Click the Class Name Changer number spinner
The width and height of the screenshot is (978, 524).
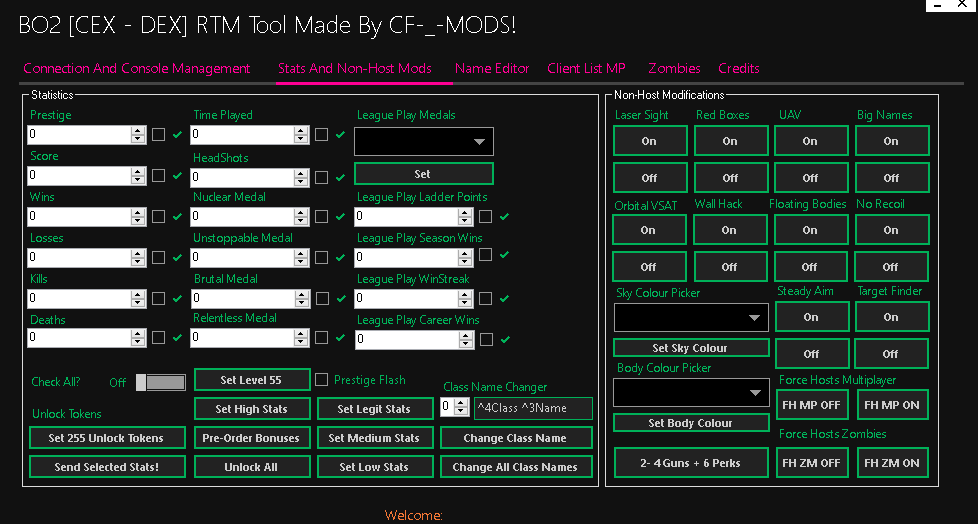click(461, 407)
